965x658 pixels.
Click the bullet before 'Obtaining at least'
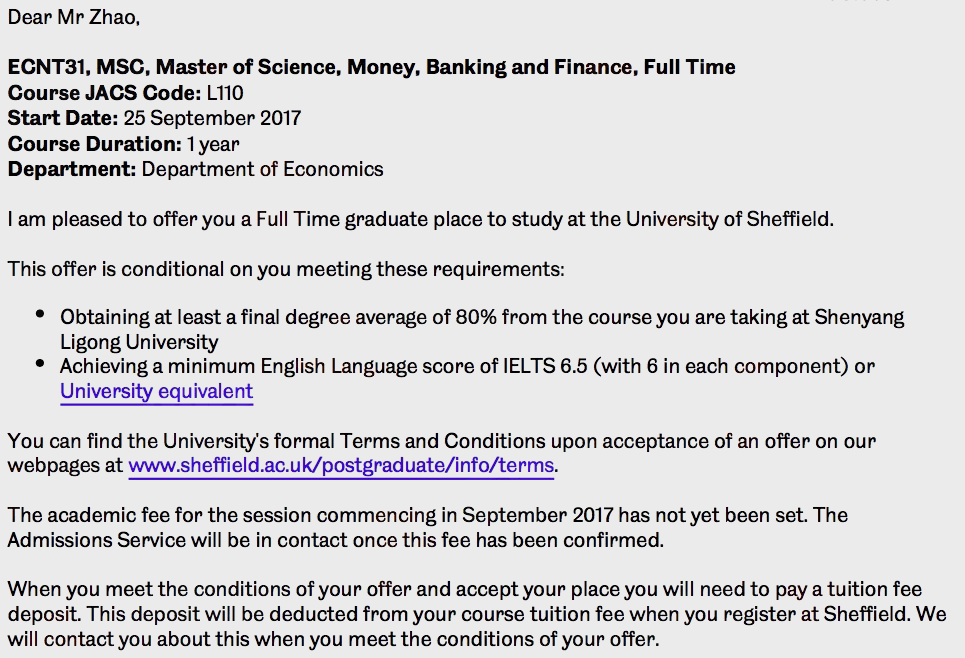(41, 315)
